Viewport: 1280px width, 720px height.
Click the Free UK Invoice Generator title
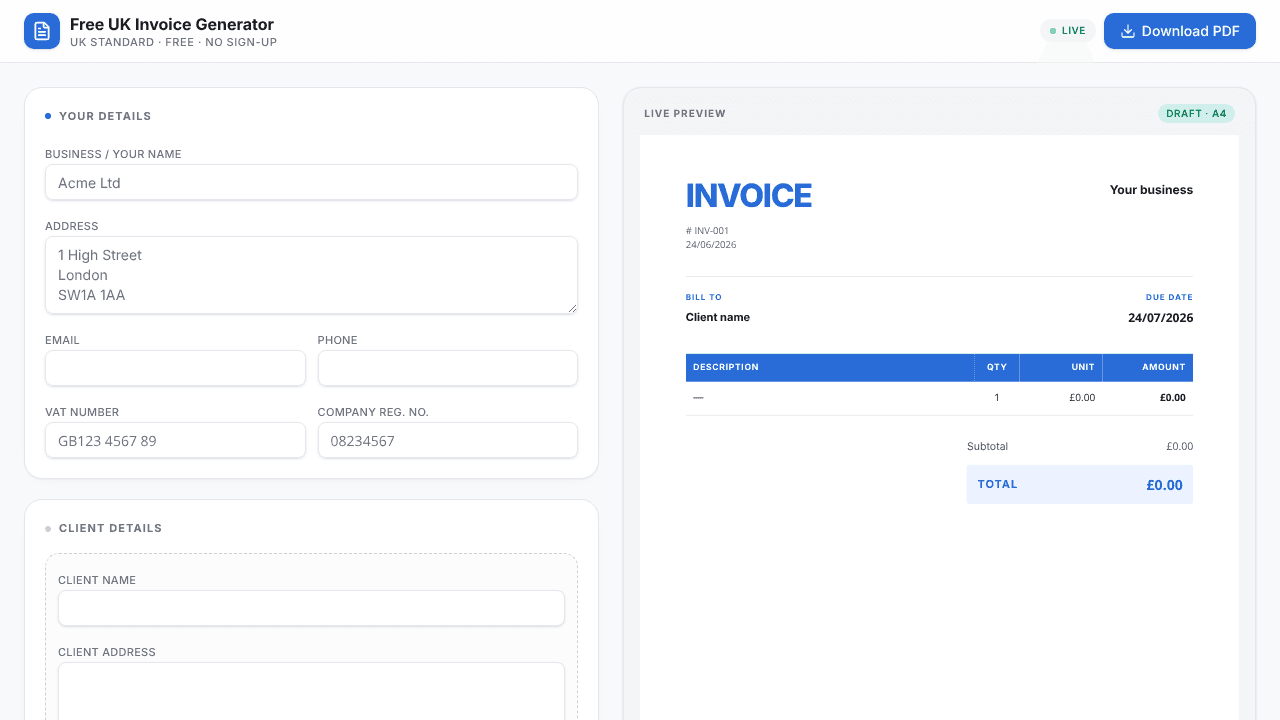[x=172, y=24]
